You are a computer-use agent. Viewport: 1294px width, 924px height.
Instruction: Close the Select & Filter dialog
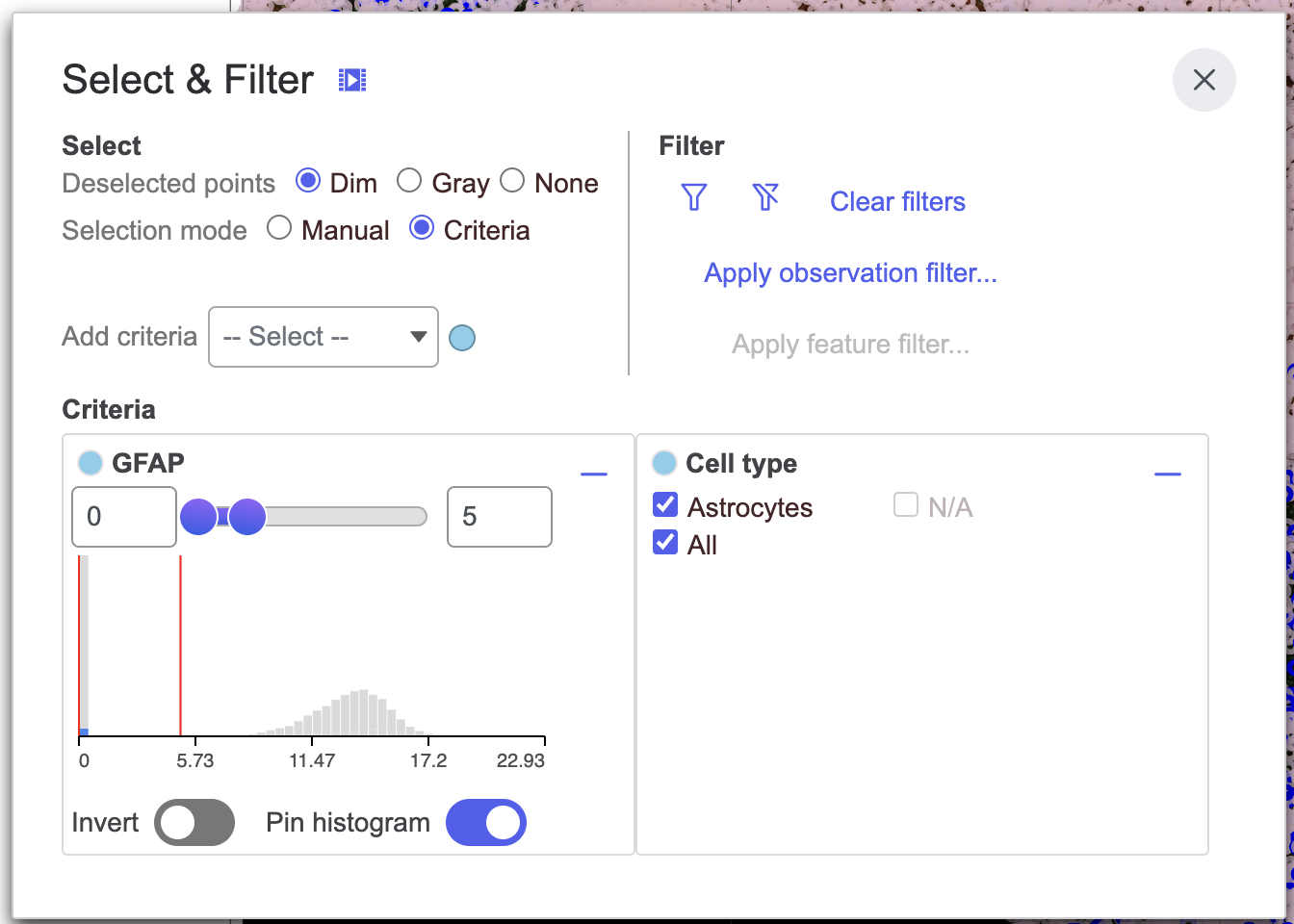[1203, 80]
